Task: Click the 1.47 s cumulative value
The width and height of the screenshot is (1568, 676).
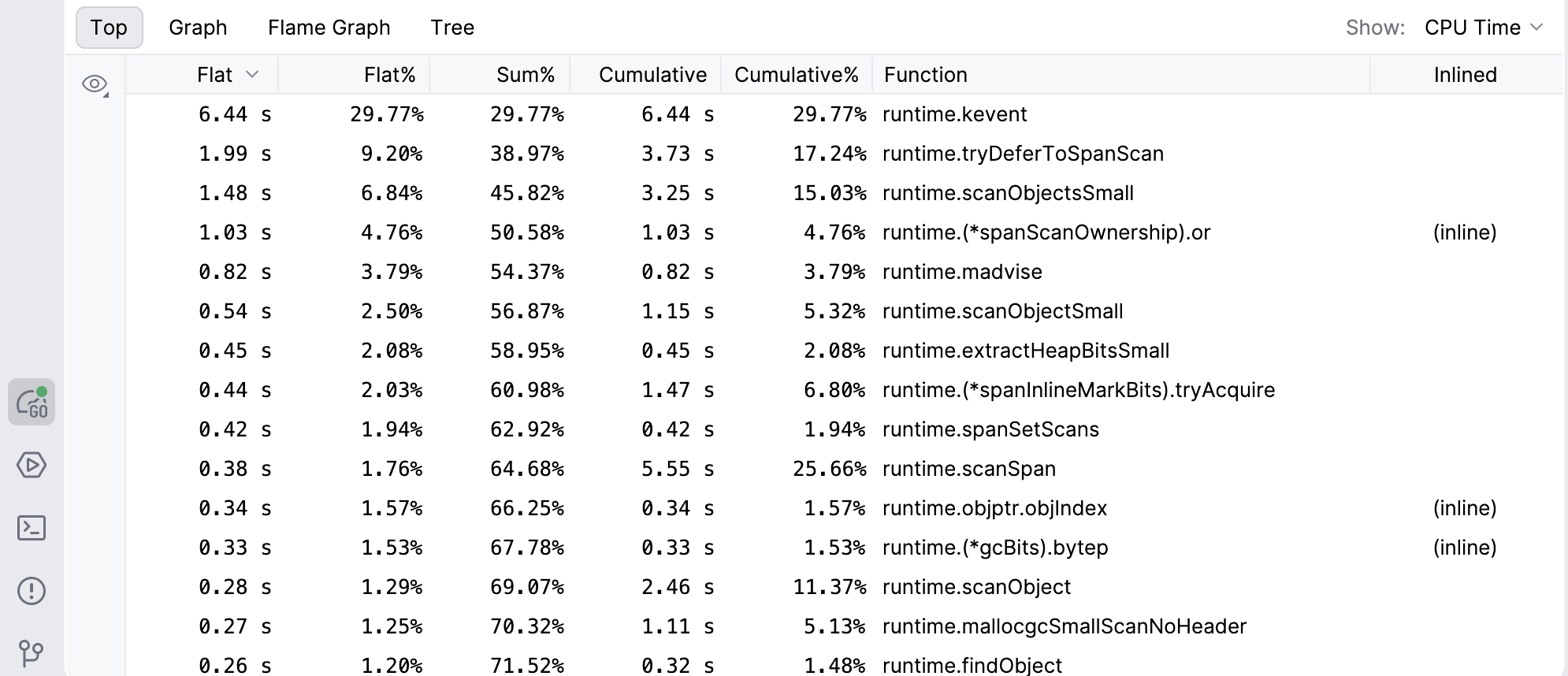Action: coord(678,390)
